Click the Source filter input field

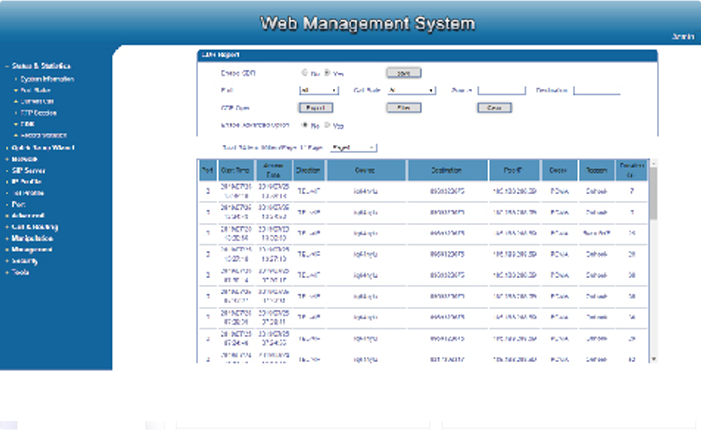click(x=502, y=90)
